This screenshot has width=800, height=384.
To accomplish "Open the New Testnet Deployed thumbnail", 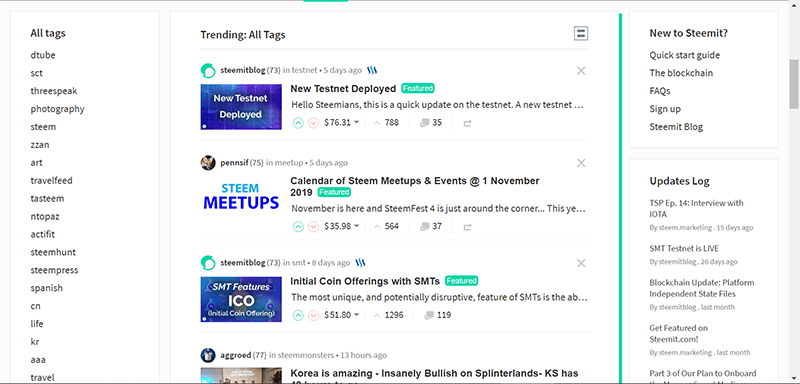I will (x=241, y=107).
